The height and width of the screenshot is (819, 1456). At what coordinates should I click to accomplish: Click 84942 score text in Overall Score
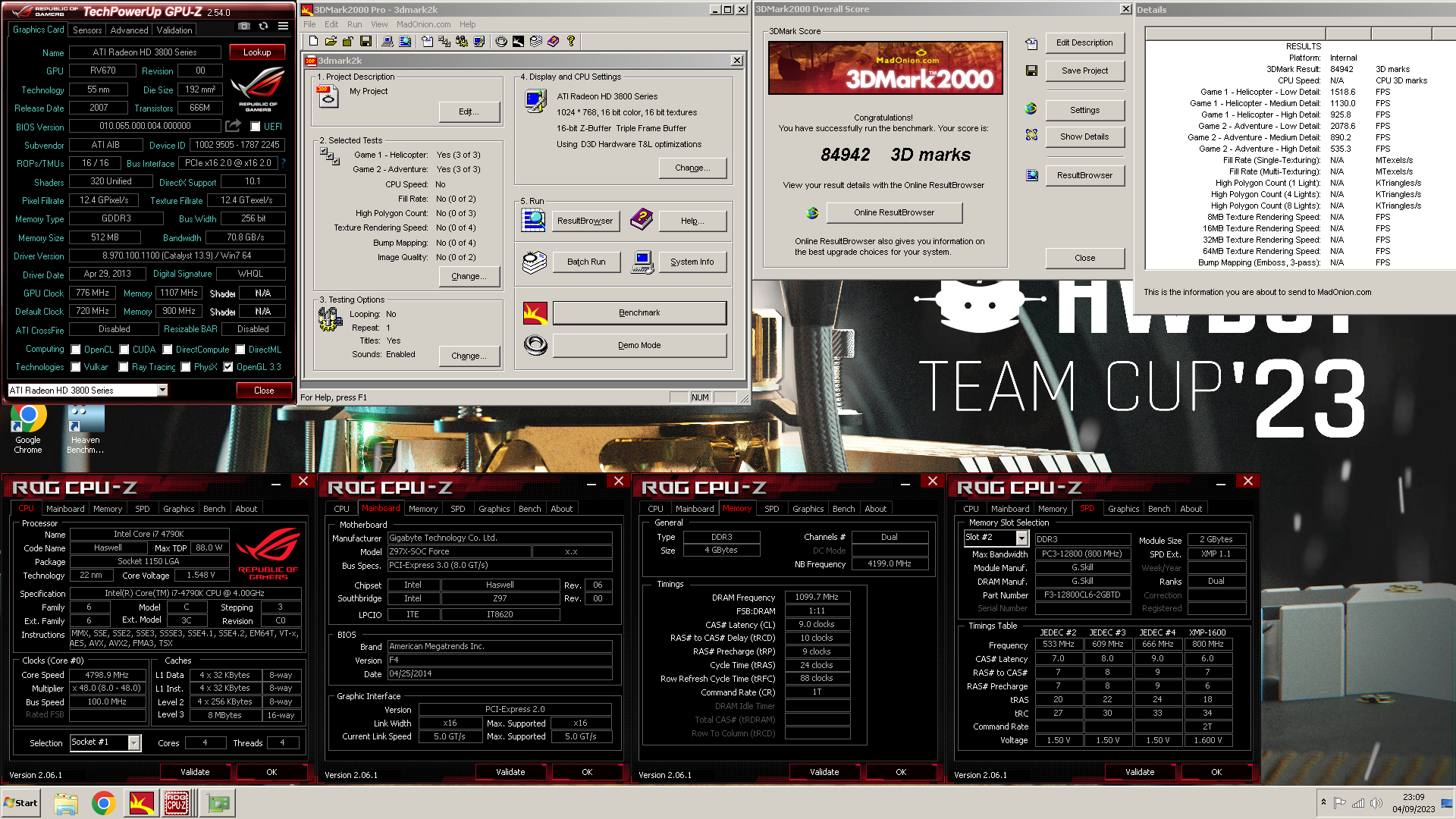tap(845, 155)
